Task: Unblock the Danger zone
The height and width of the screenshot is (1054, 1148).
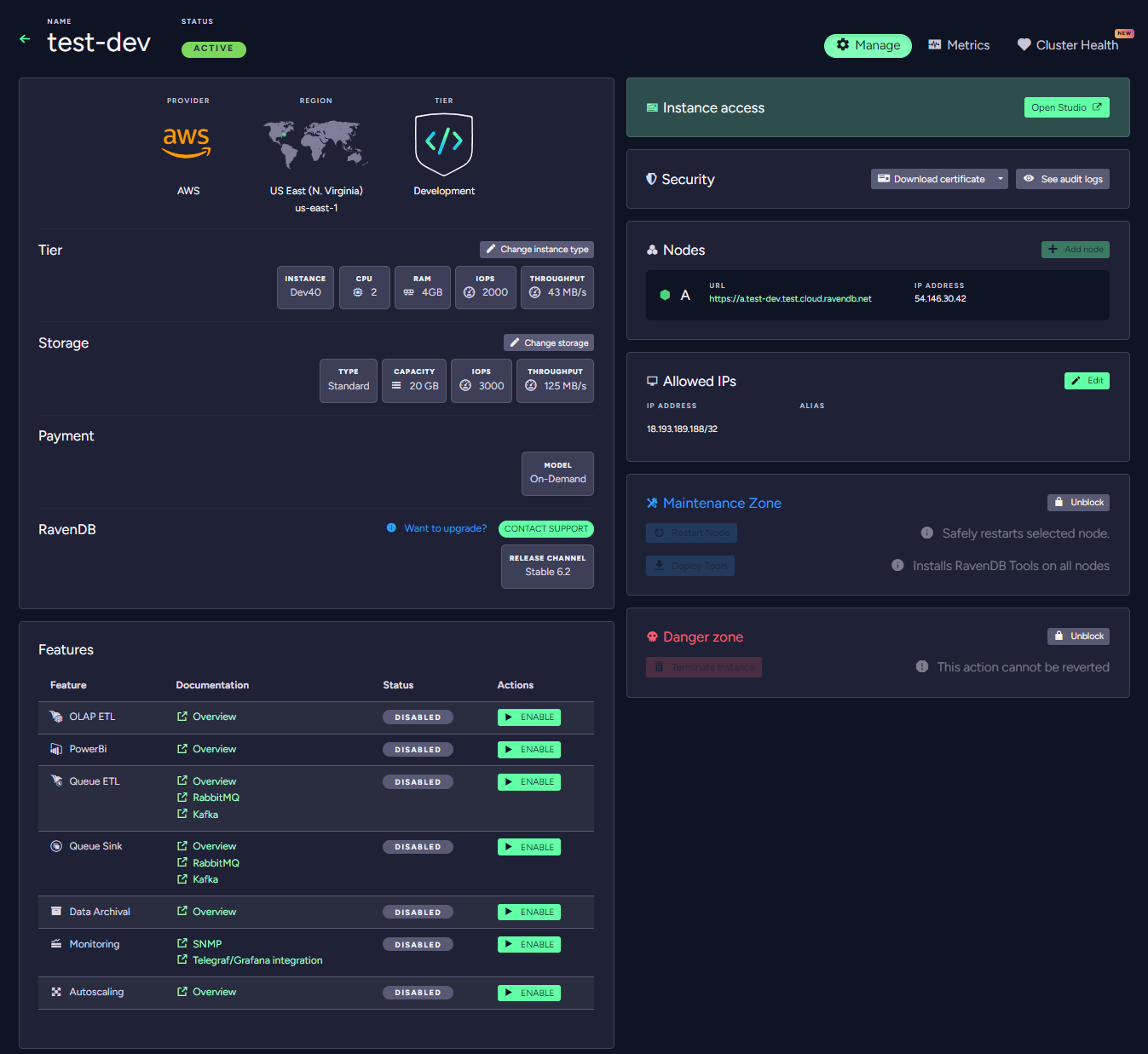Action: (1078, 636)
